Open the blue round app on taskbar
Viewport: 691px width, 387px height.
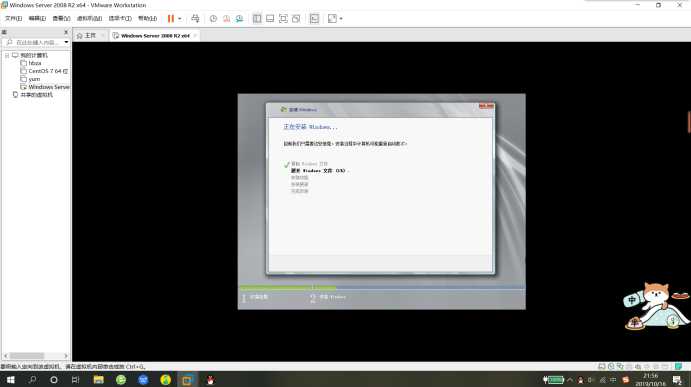coord(143,380)
